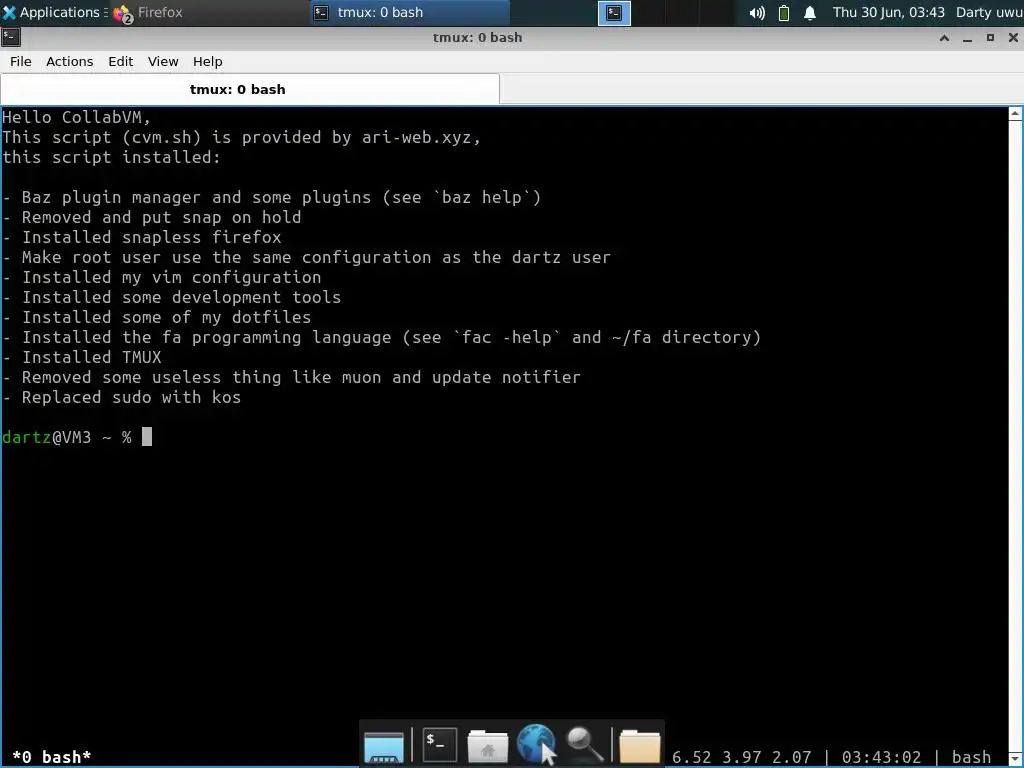Open the Actions menu
Viewport: 1024px width, 768px height.
coord(69,61)
